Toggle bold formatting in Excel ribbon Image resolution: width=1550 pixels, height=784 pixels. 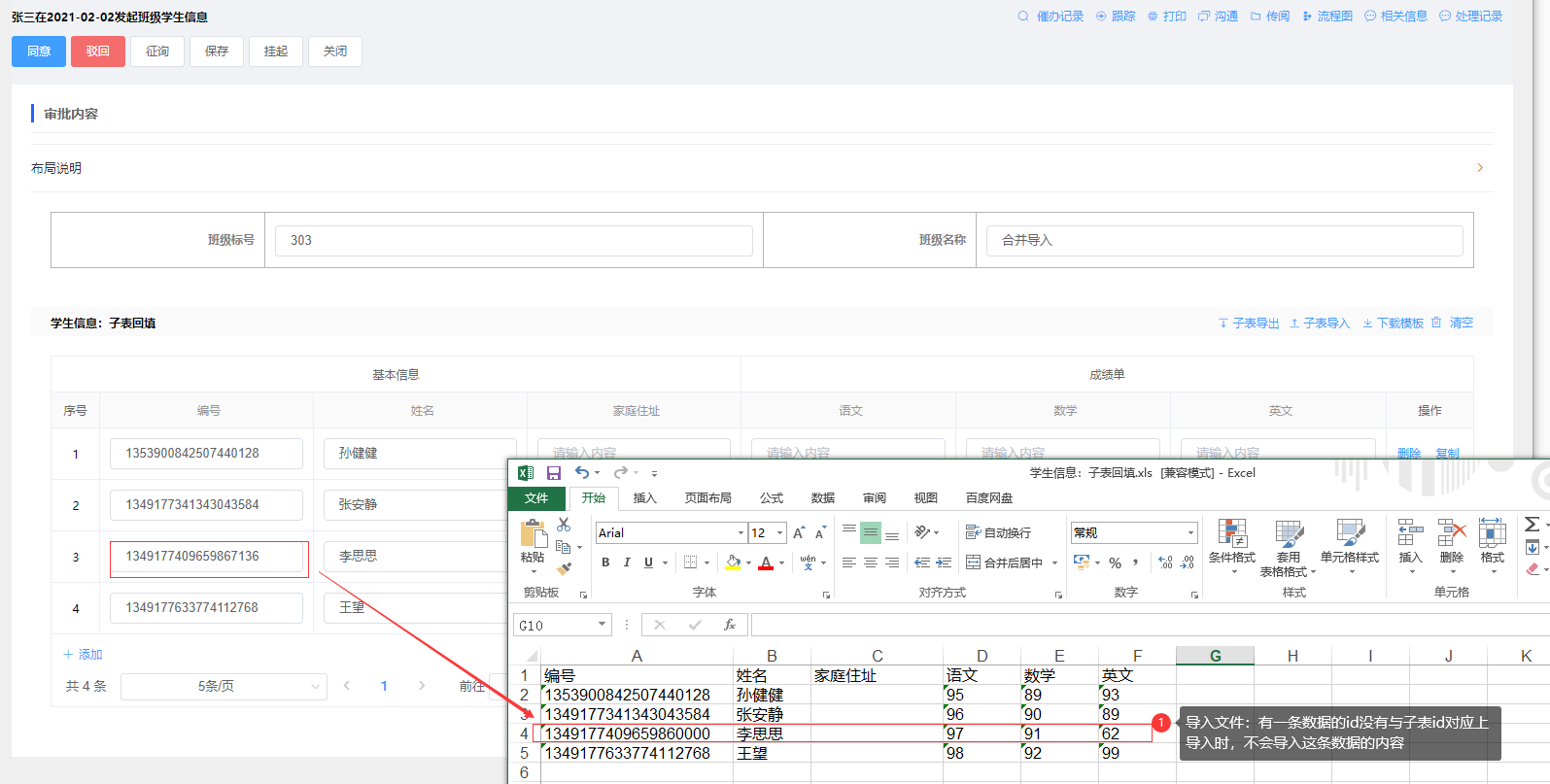[x=605, y=562]
